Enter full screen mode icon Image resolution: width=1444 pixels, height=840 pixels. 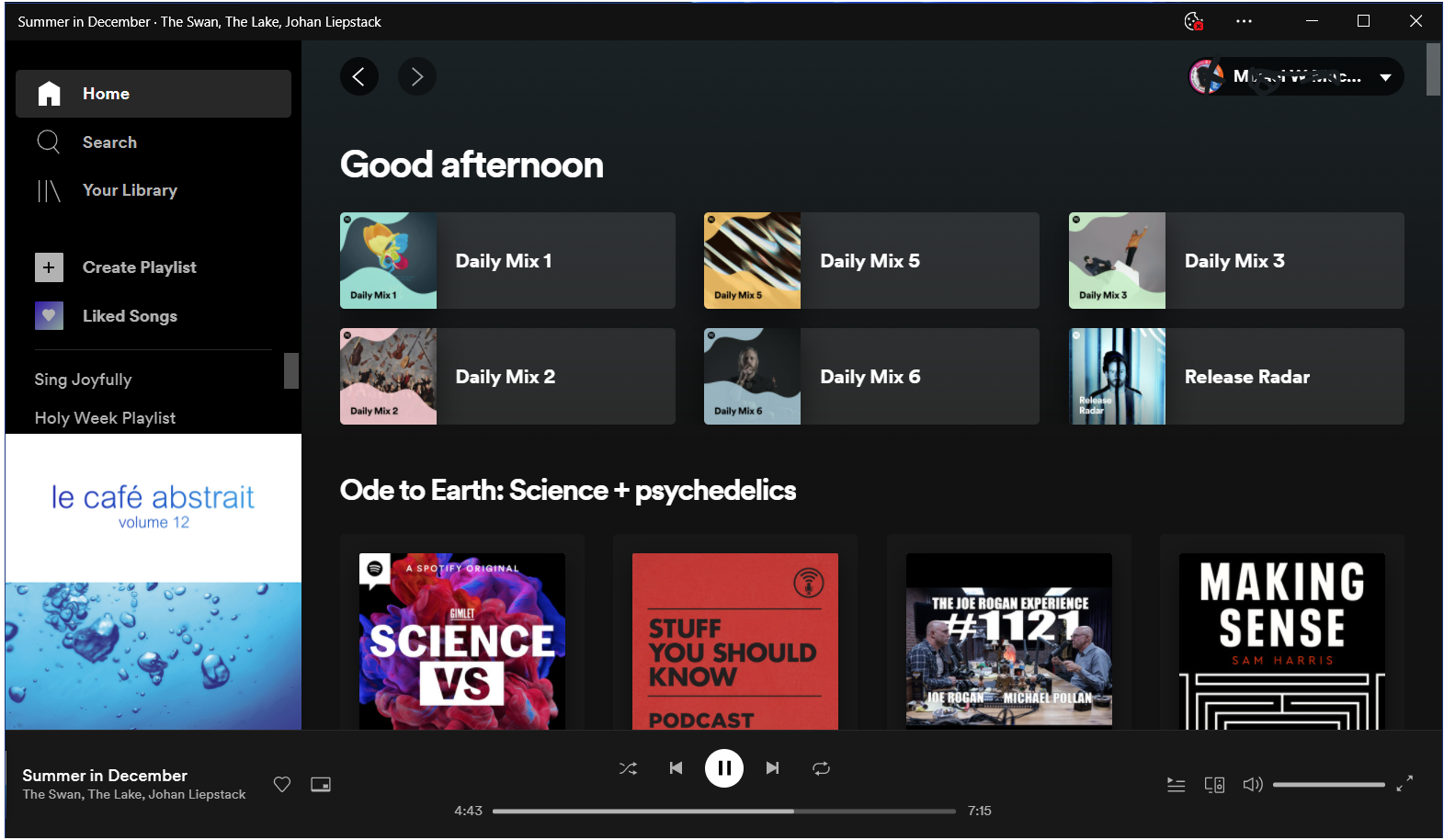click(1404, 784)
